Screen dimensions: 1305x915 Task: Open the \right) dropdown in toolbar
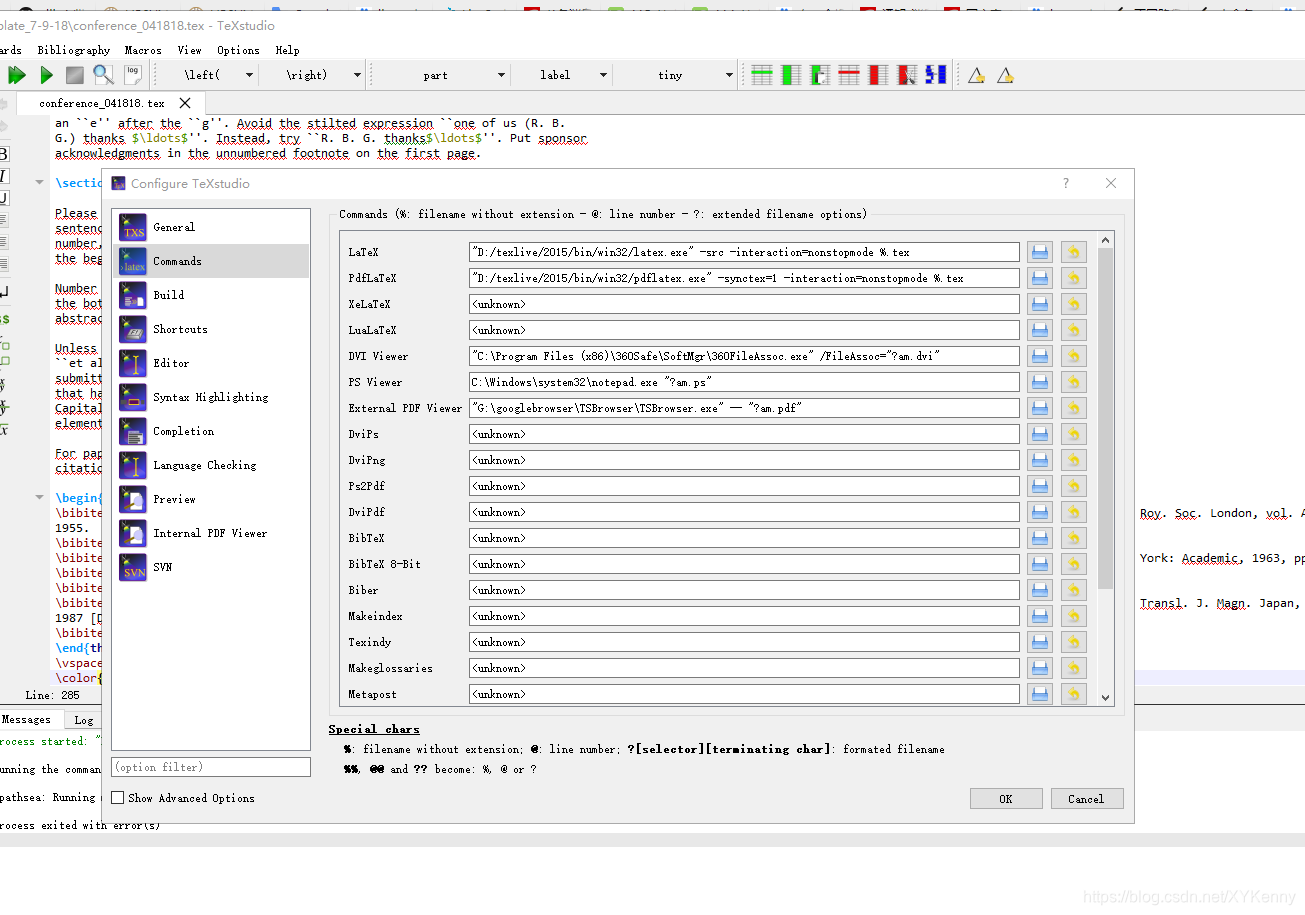tap(357, 75)
